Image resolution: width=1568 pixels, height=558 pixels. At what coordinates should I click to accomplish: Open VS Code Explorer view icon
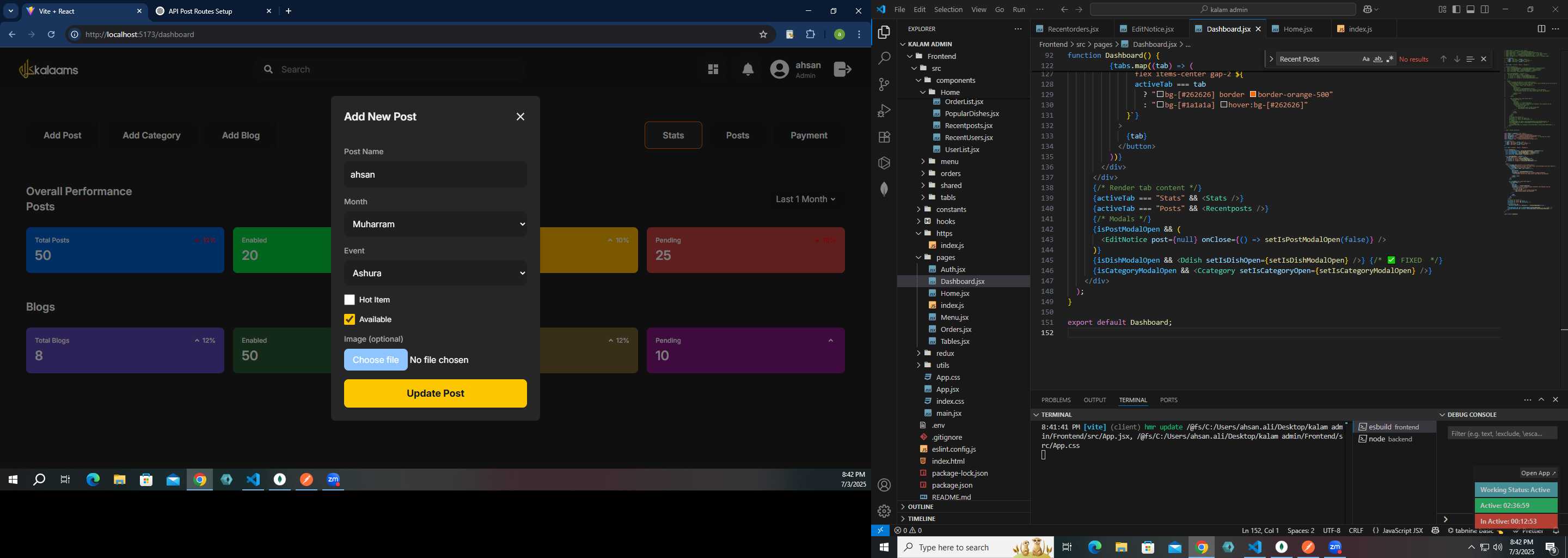pyautogui.click(x=884, y=32)
